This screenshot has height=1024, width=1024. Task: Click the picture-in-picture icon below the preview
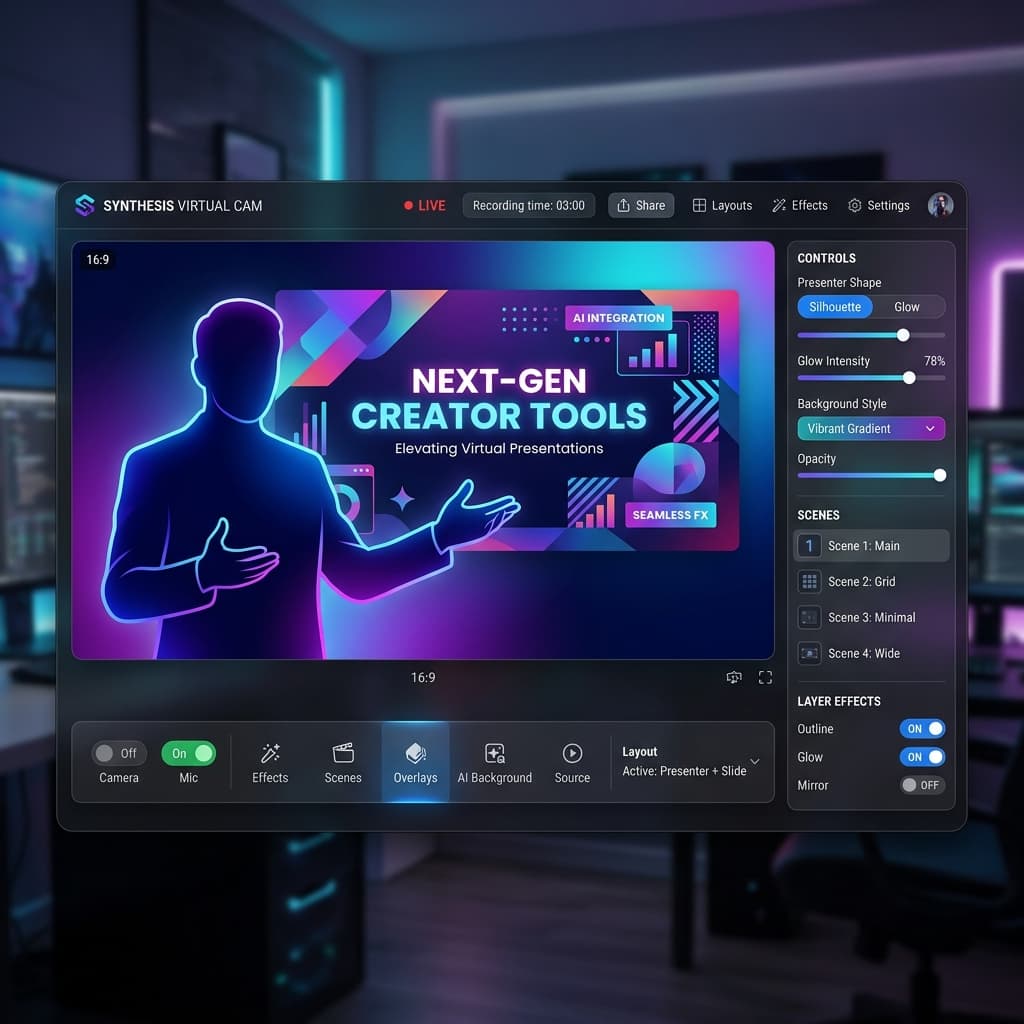coord(734,677)
